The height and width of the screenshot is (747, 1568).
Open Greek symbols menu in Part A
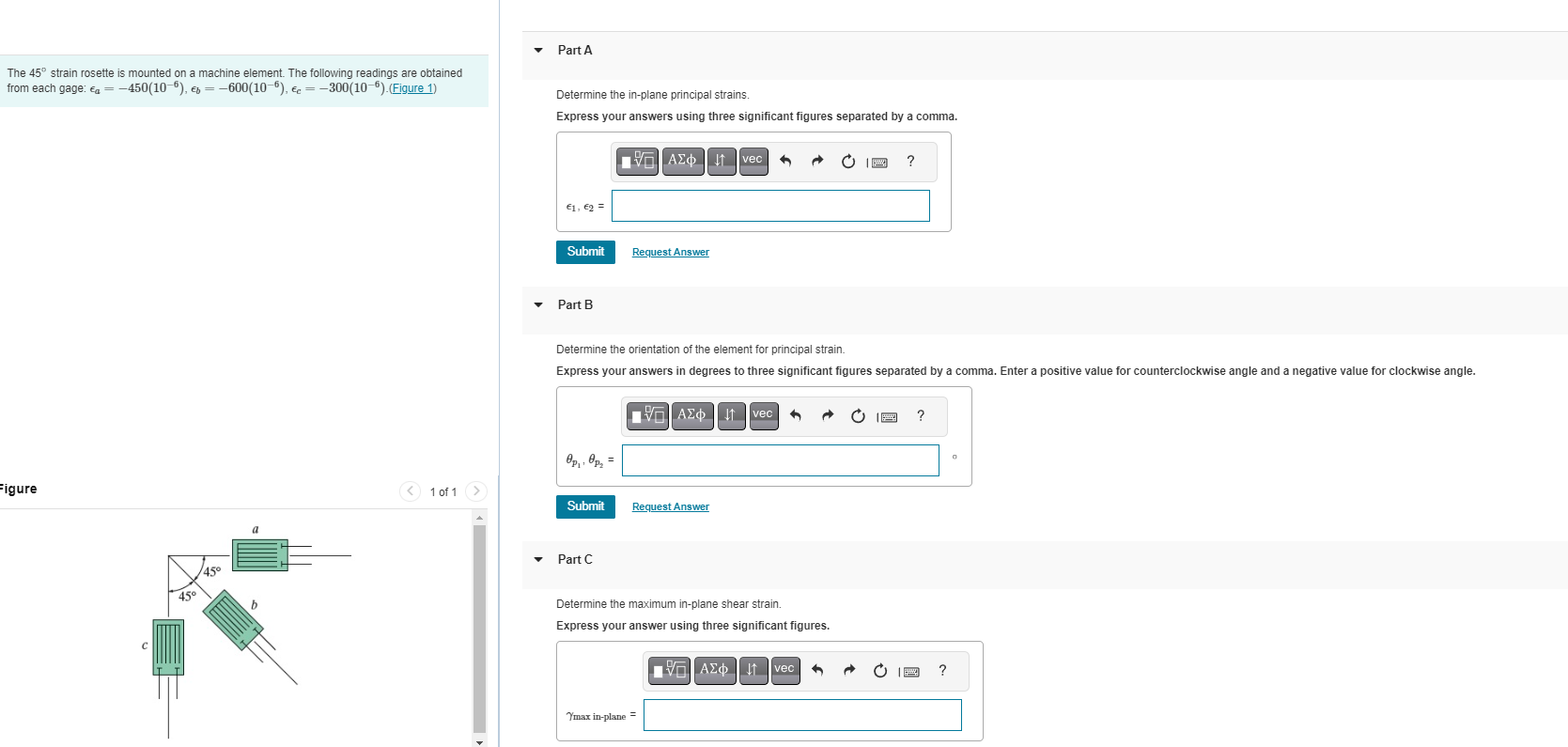pos(683,161)
